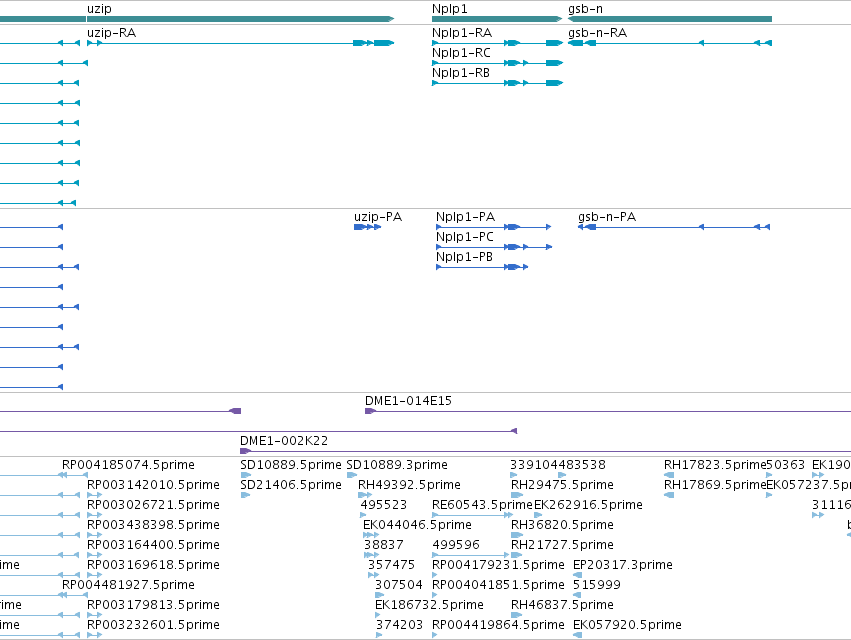Image resolution: width=851 pixels, height=640 pixels.
Task: Select the Nplp1-RA transcript label
Action: (462, 33)
